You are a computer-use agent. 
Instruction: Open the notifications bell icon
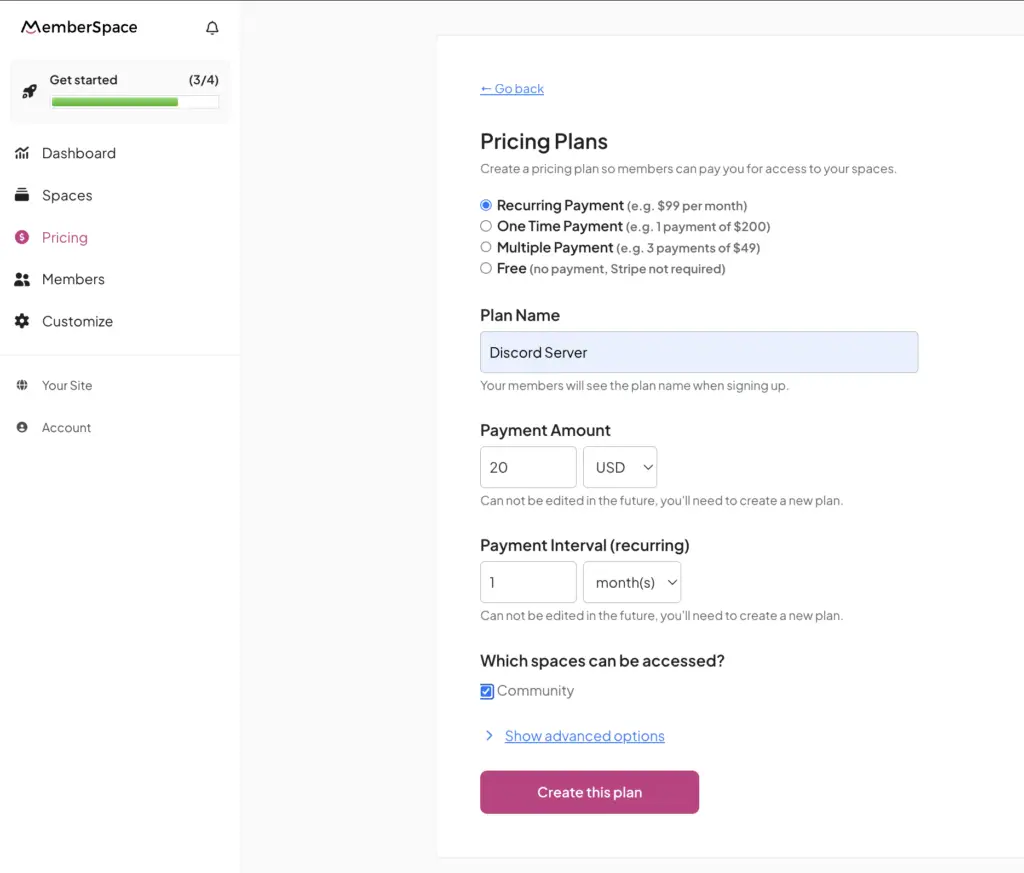click(212, 27)
